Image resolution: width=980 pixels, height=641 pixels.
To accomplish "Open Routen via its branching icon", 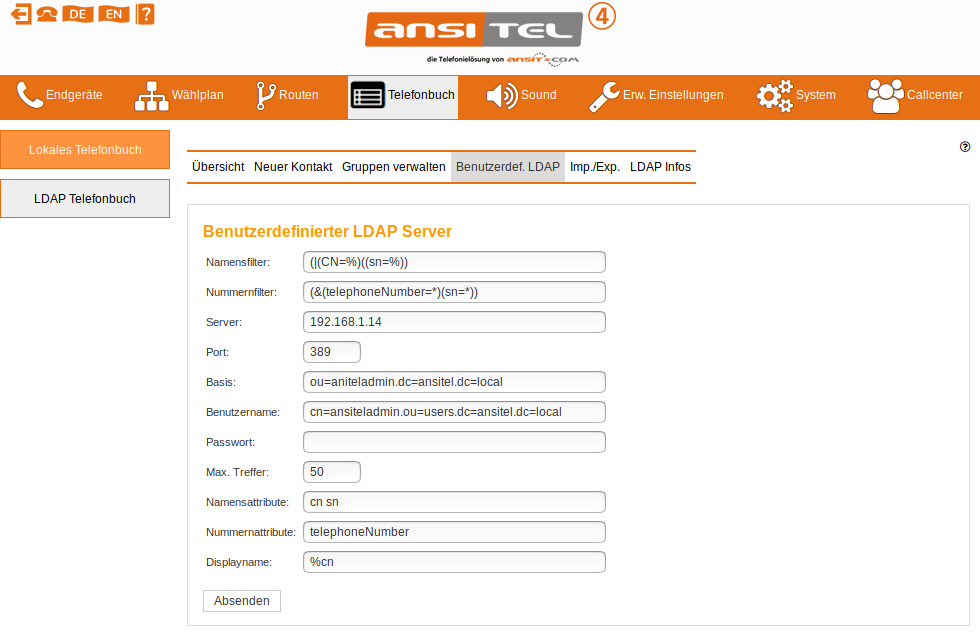I will point(264,95).
